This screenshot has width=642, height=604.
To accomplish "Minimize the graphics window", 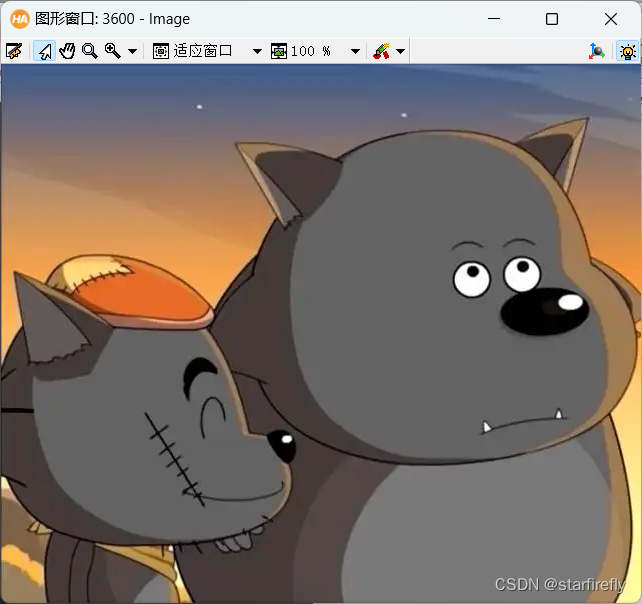I will (x=494, y=19).
